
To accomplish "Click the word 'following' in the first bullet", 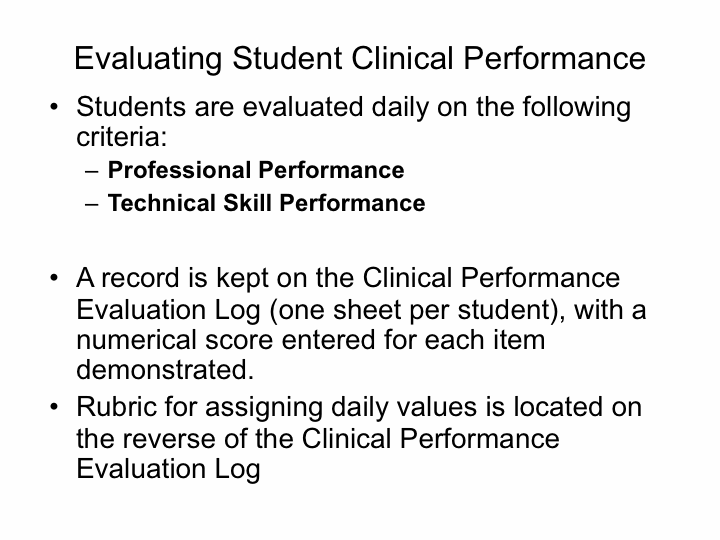I will point(577,107).
